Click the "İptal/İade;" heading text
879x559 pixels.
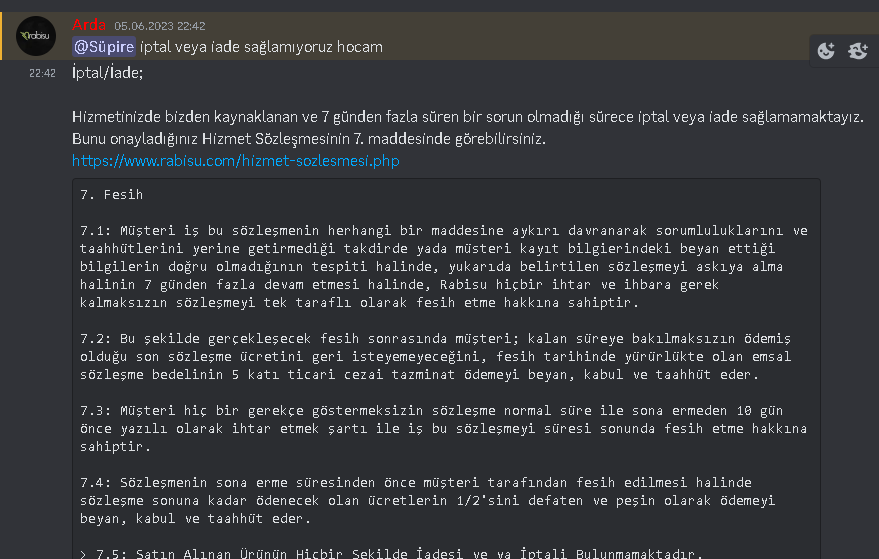tap(108, 73)
